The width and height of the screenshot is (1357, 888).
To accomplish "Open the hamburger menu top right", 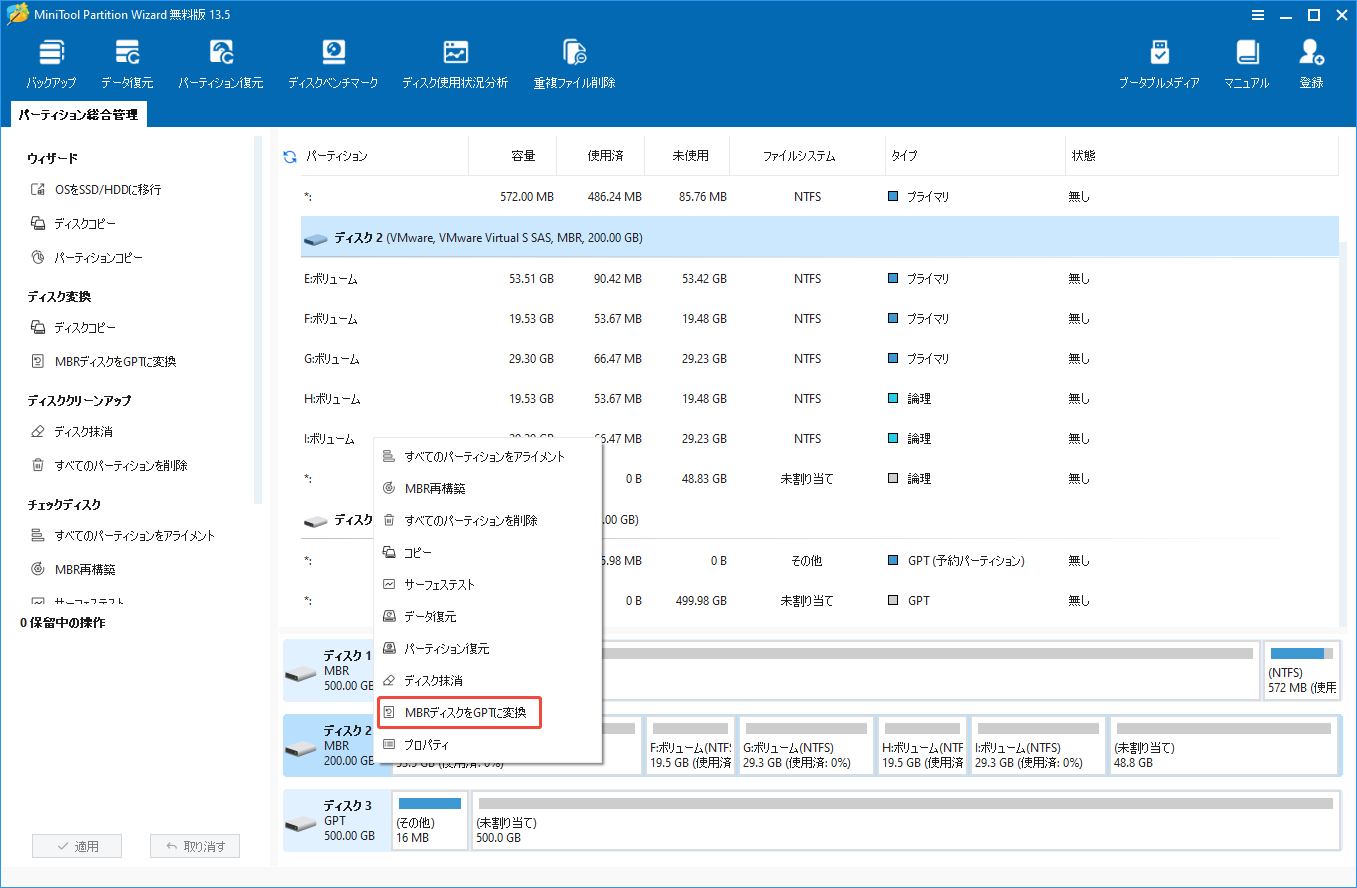I will [1258, 15].
